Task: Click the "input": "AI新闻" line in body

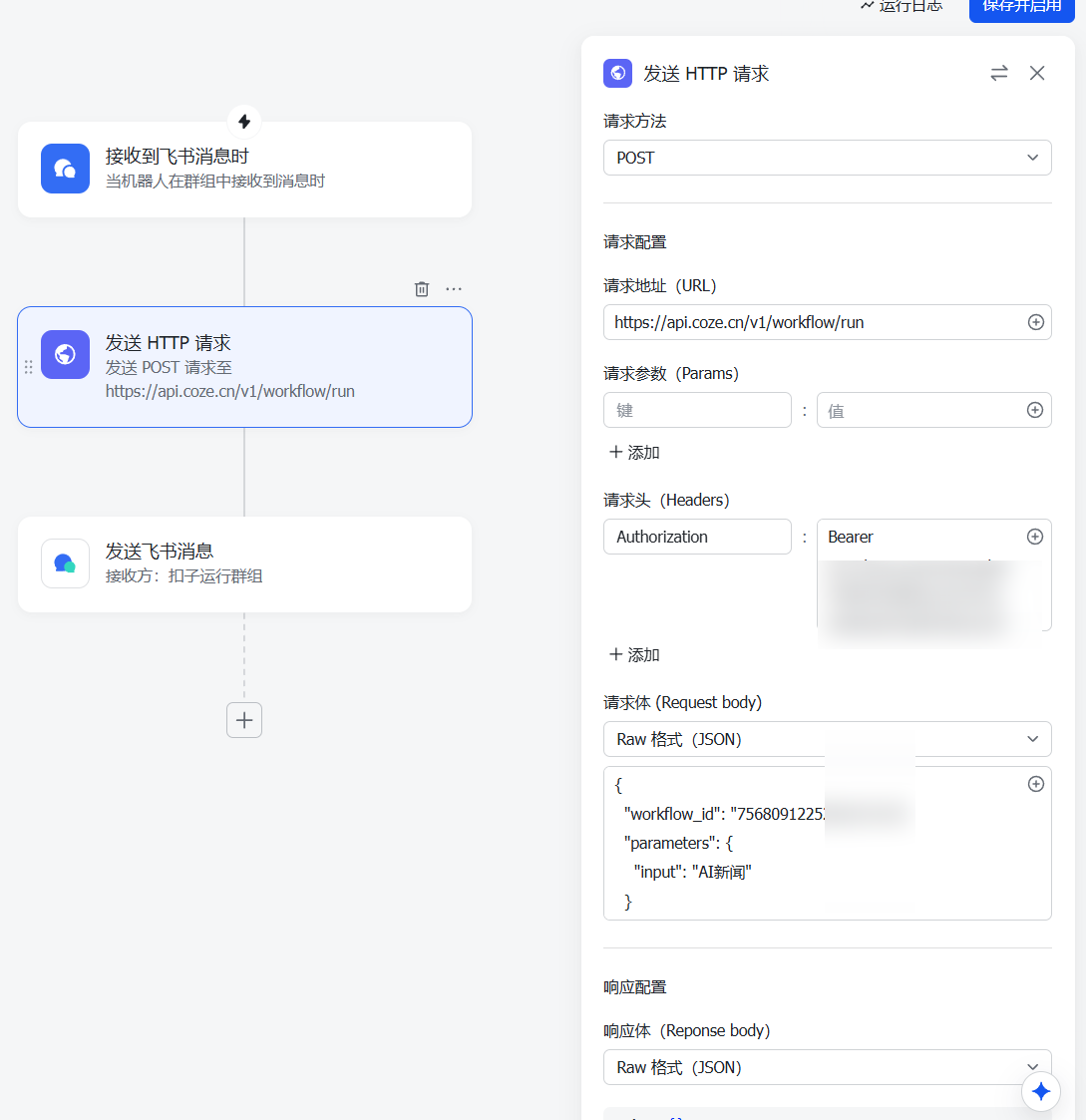Action: point(692,872)
